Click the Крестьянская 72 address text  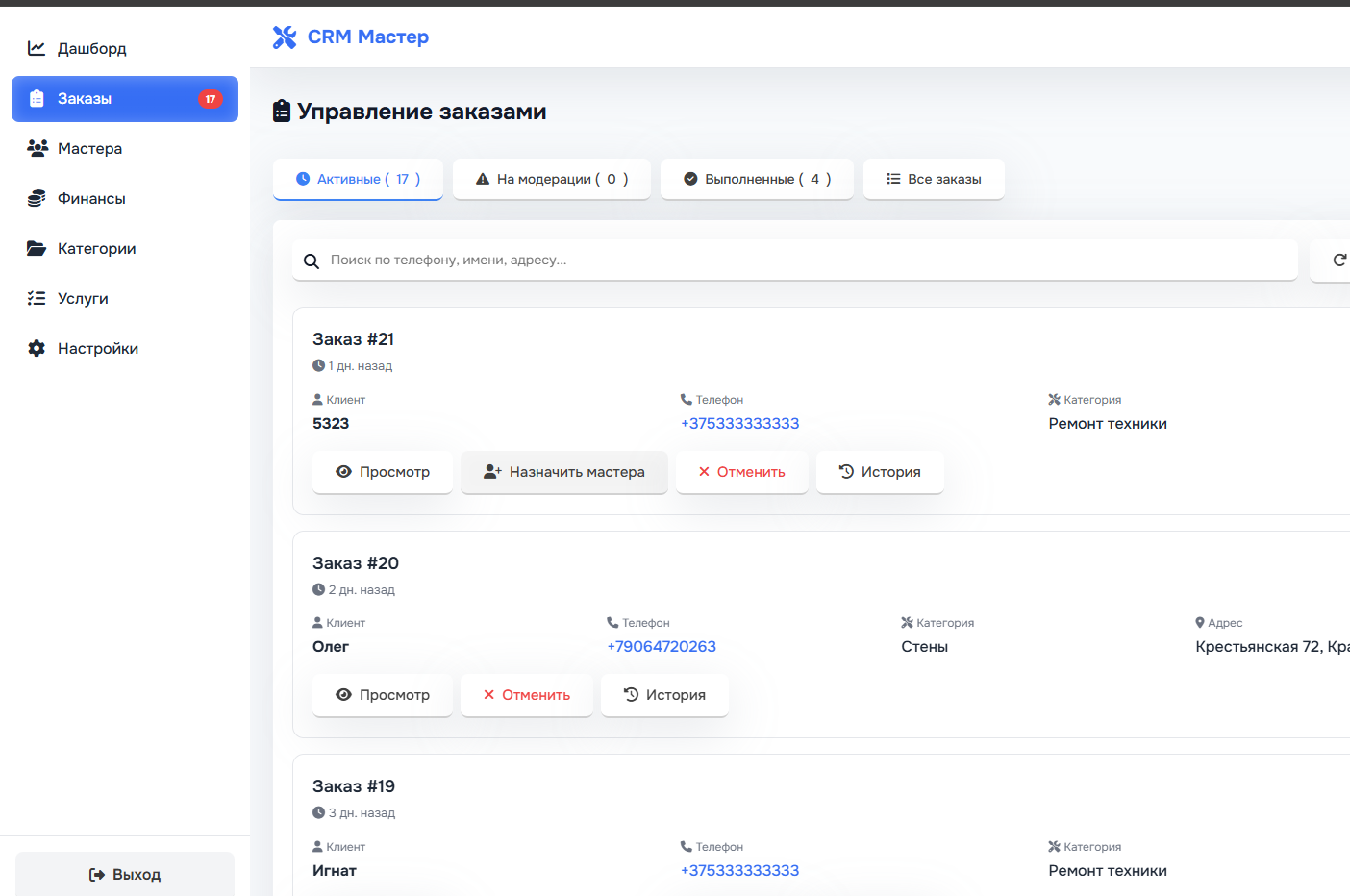[1272, 647]
